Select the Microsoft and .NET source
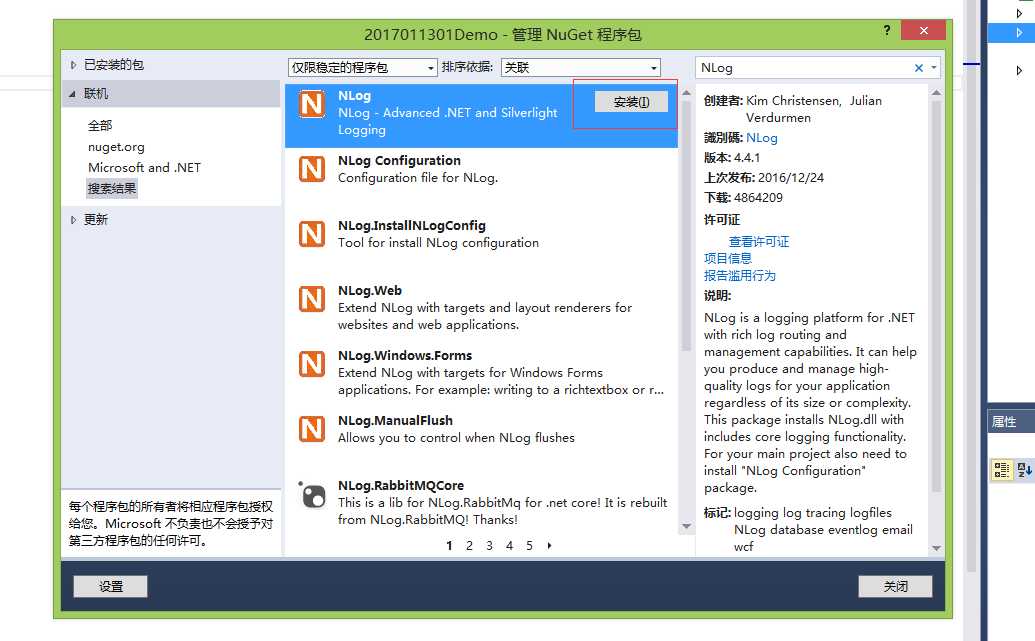 (144, 168)
